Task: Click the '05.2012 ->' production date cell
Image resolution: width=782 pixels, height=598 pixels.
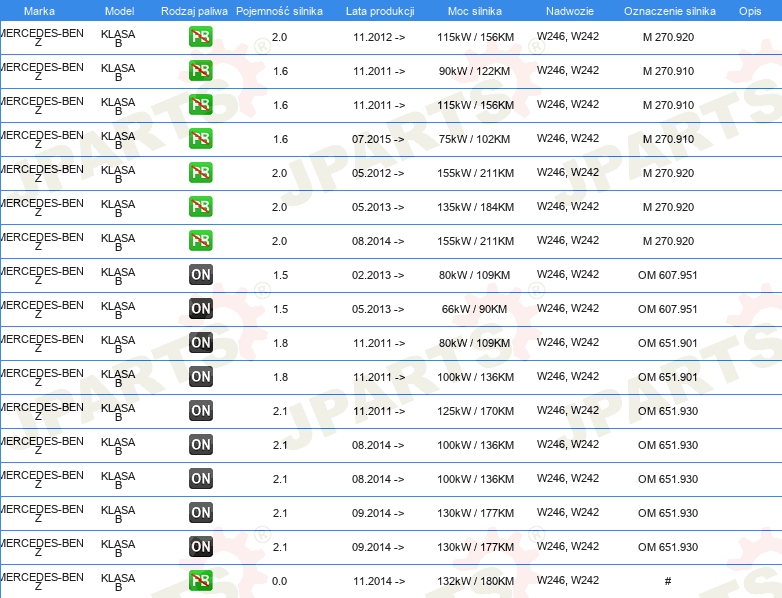Action: (x=378, y=173)
